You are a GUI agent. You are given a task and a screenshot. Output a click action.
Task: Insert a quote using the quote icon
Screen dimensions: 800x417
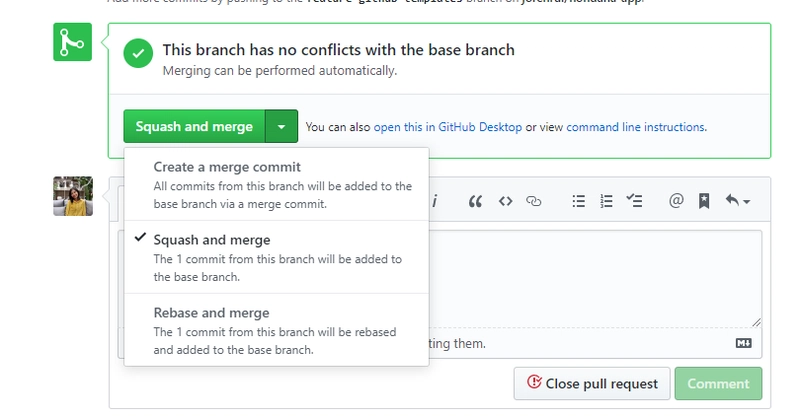click(x=475, y=201)
